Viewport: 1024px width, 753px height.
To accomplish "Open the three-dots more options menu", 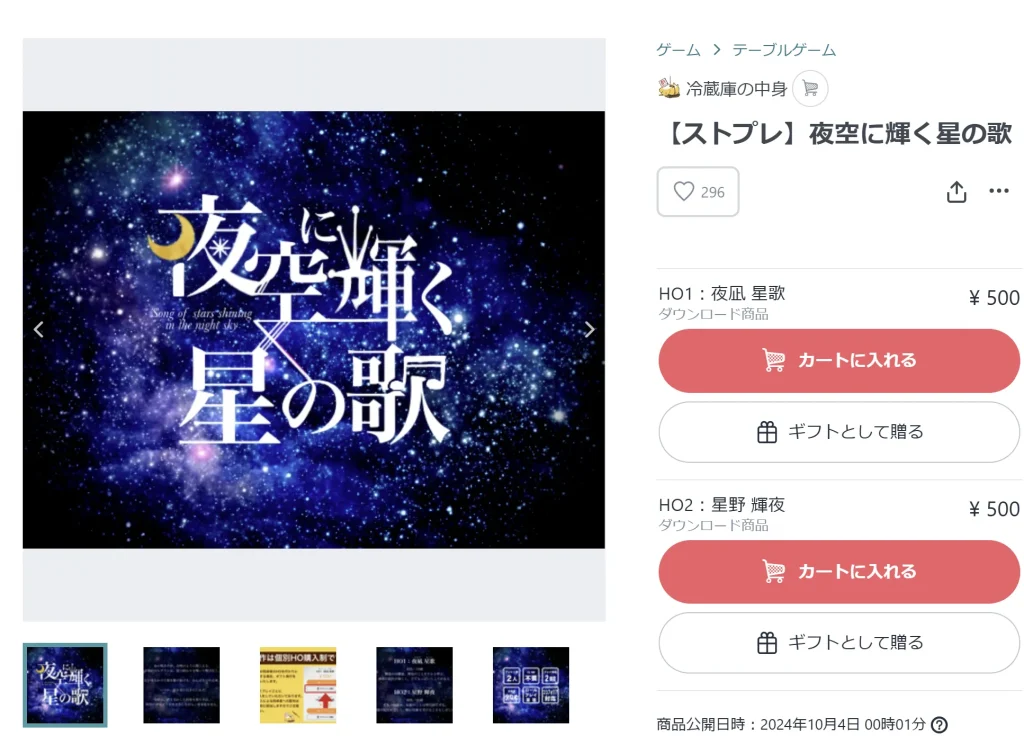I will tap(999, 191).
